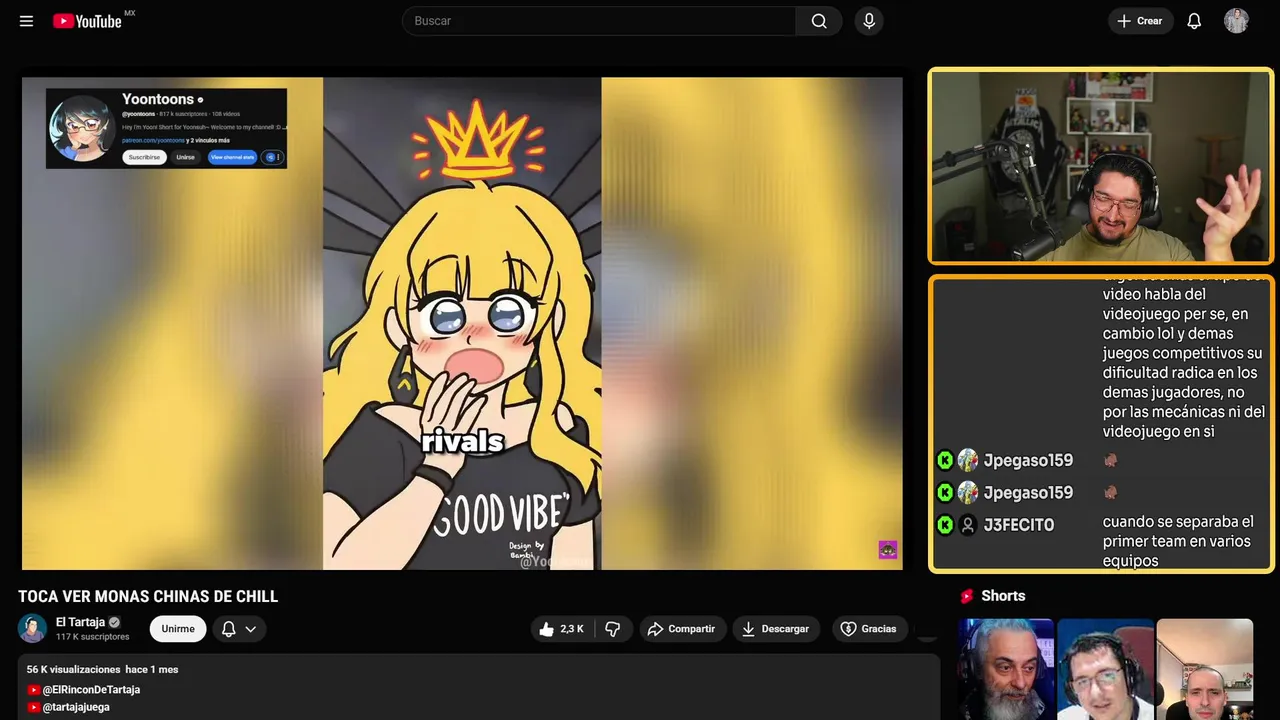Click J3FECITO chat message
Viewport: 1280px width, 720px height.
pos(1178,541)
